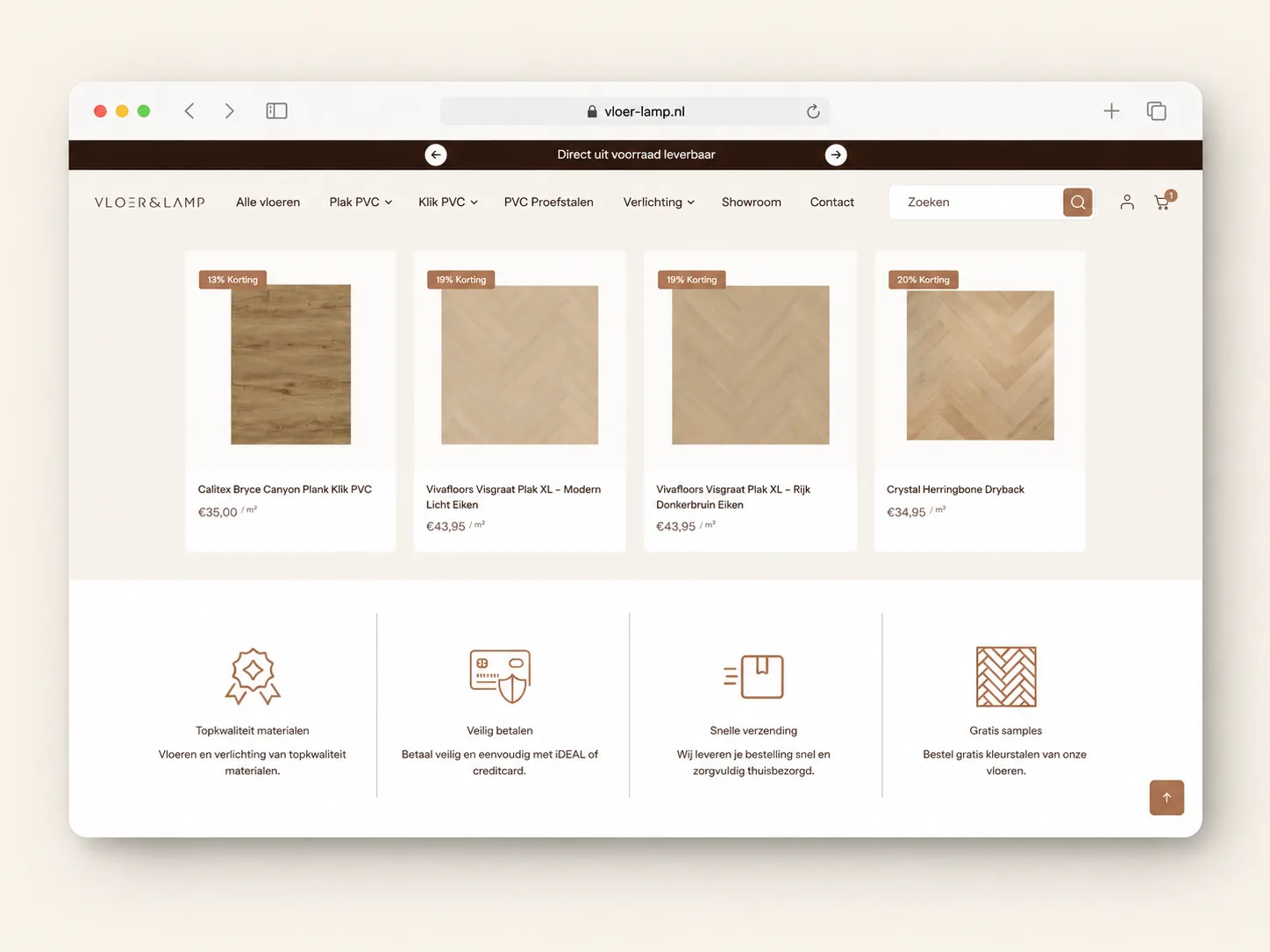Open the Crystal Herringbone Dryback product link
Screen dimensions: 1270x952
pyautogui.click(x=955, y=490)
